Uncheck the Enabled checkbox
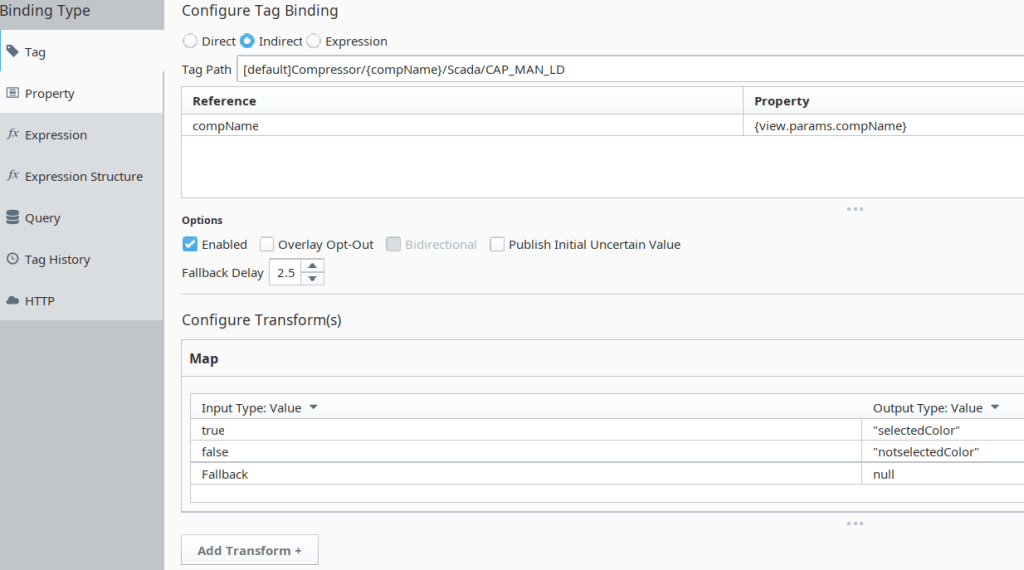This screenshot has height=570, width=1024. click(x=190, y=244)
